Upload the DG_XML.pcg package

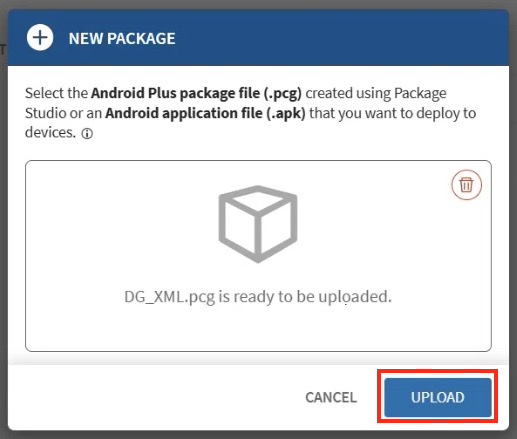click(438, 397)
